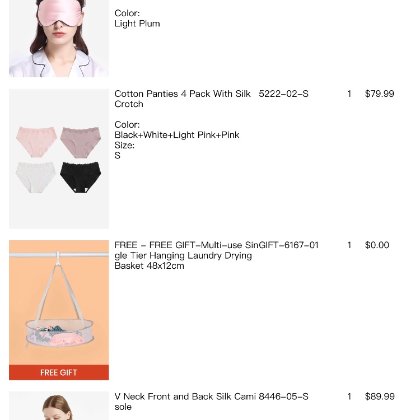The image size is (420, 420).
Task: Click the Black+White+Light Pink+Pink color text
Action: (177, 135)
